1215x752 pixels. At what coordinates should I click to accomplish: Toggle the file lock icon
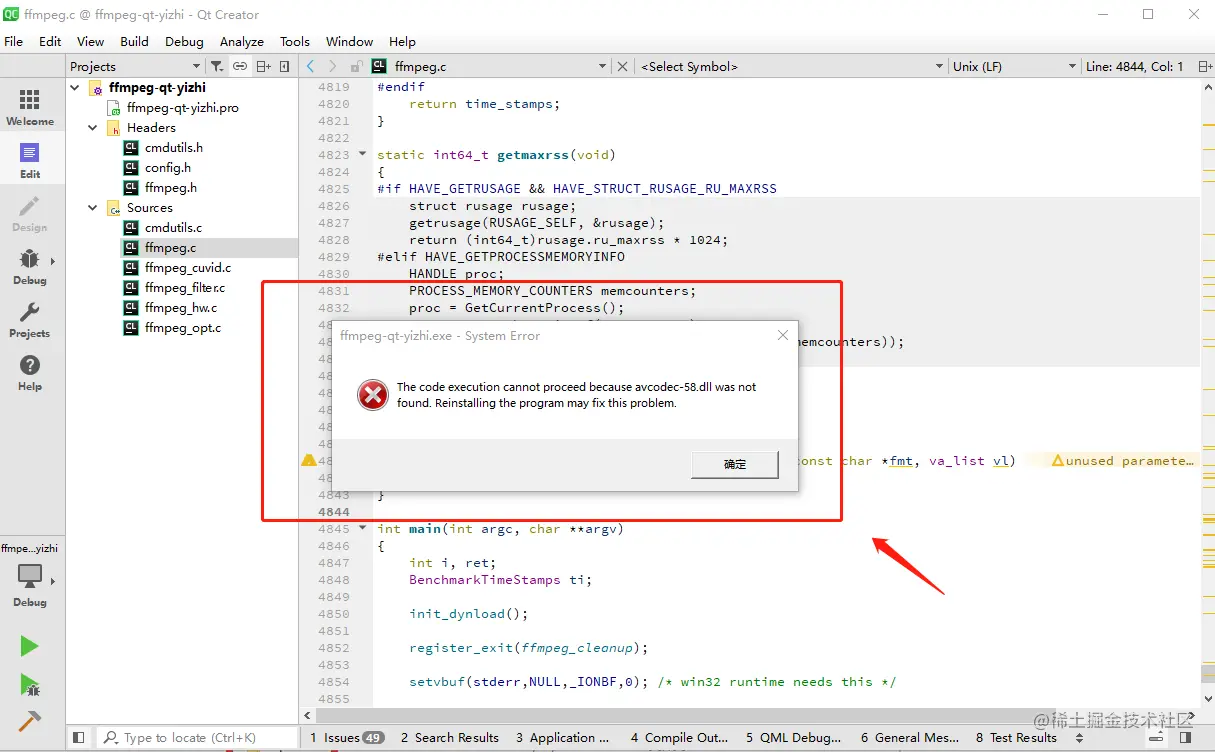pos(356,66)
